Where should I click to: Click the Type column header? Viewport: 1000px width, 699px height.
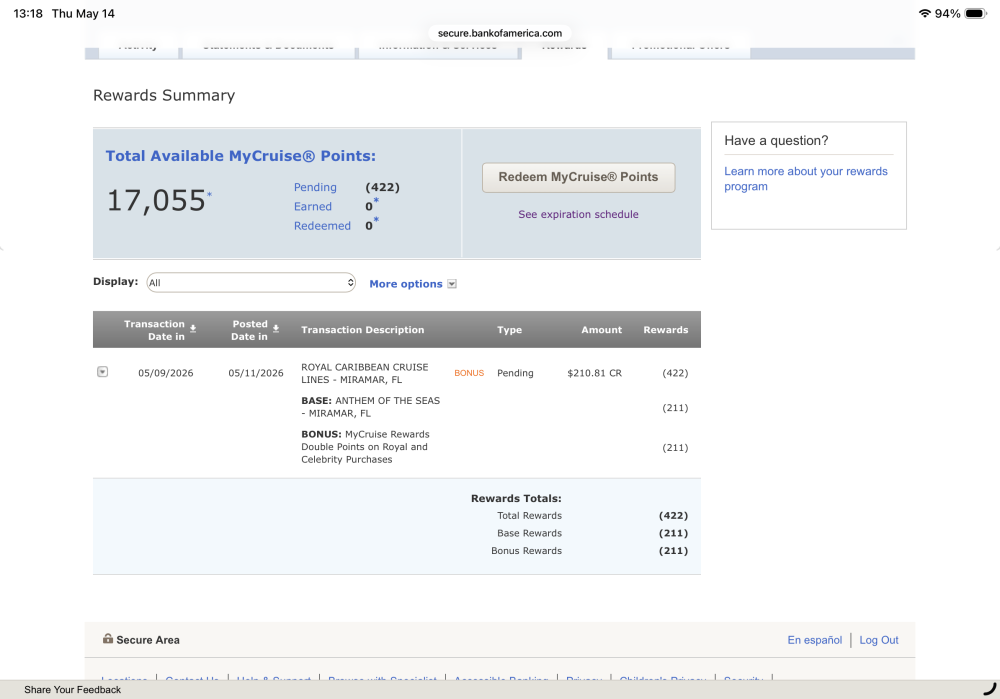pos(510,330)
